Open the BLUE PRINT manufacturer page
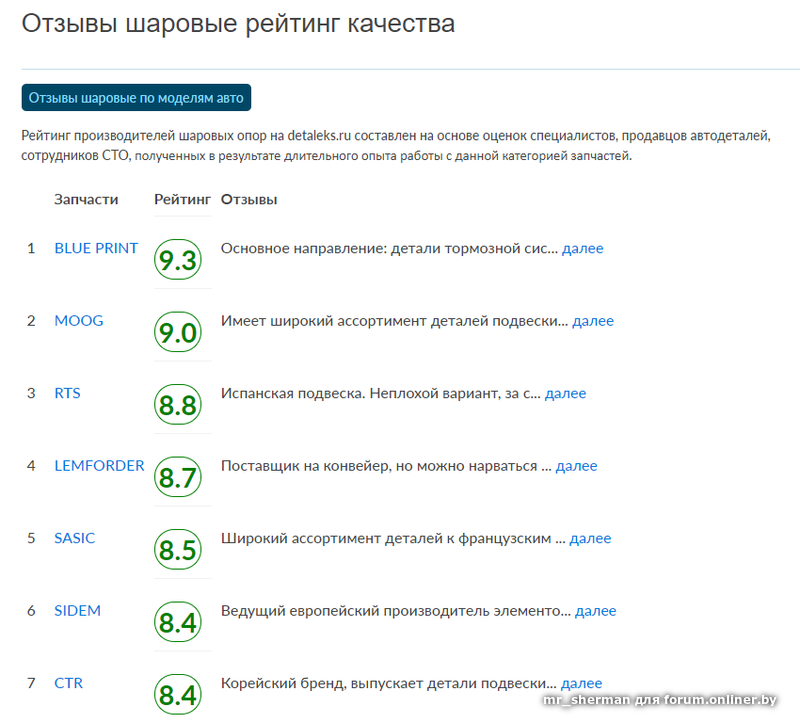 click(96, 248)
